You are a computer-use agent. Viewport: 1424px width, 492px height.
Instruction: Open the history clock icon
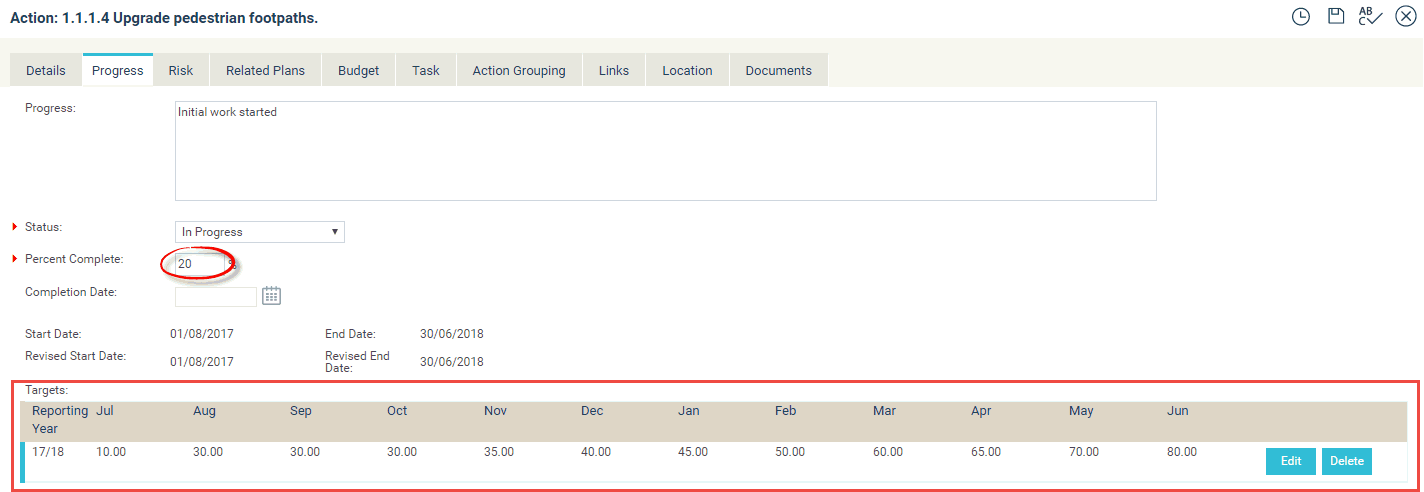pyautogui.click(x=1300, y=16)
